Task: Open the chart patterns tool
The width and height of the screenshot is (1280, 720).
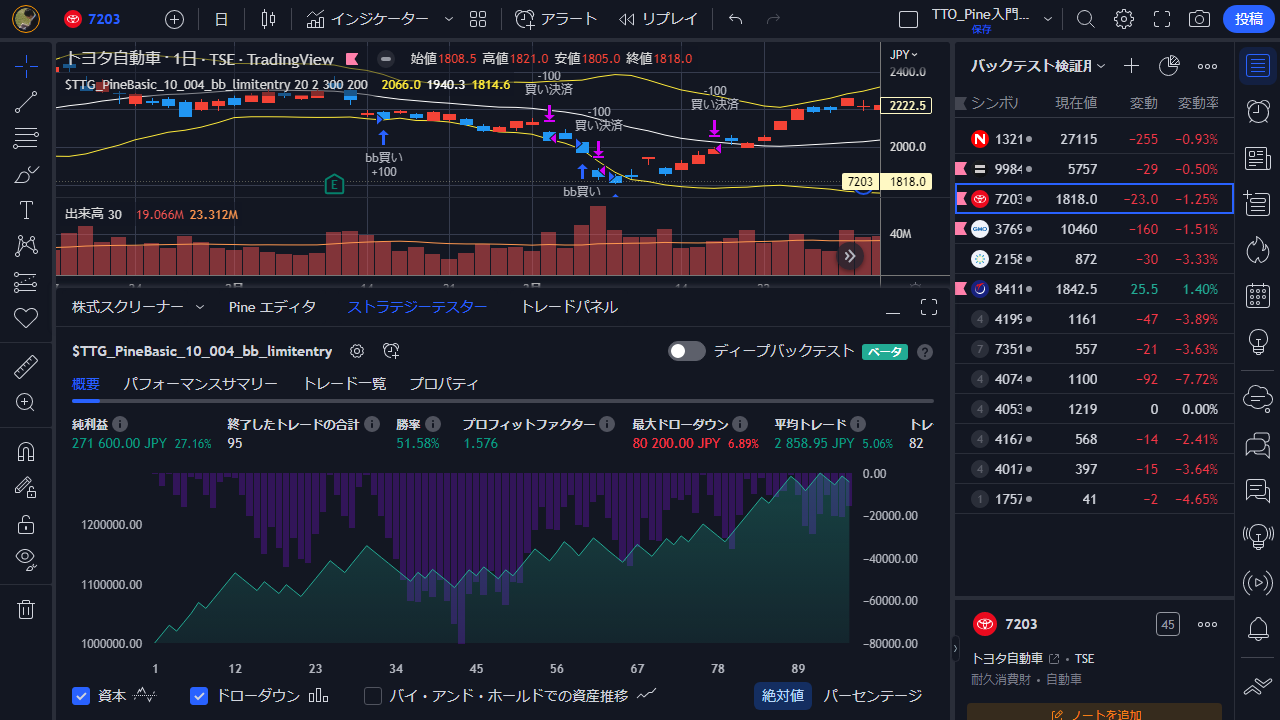Action: click(26, 246)
